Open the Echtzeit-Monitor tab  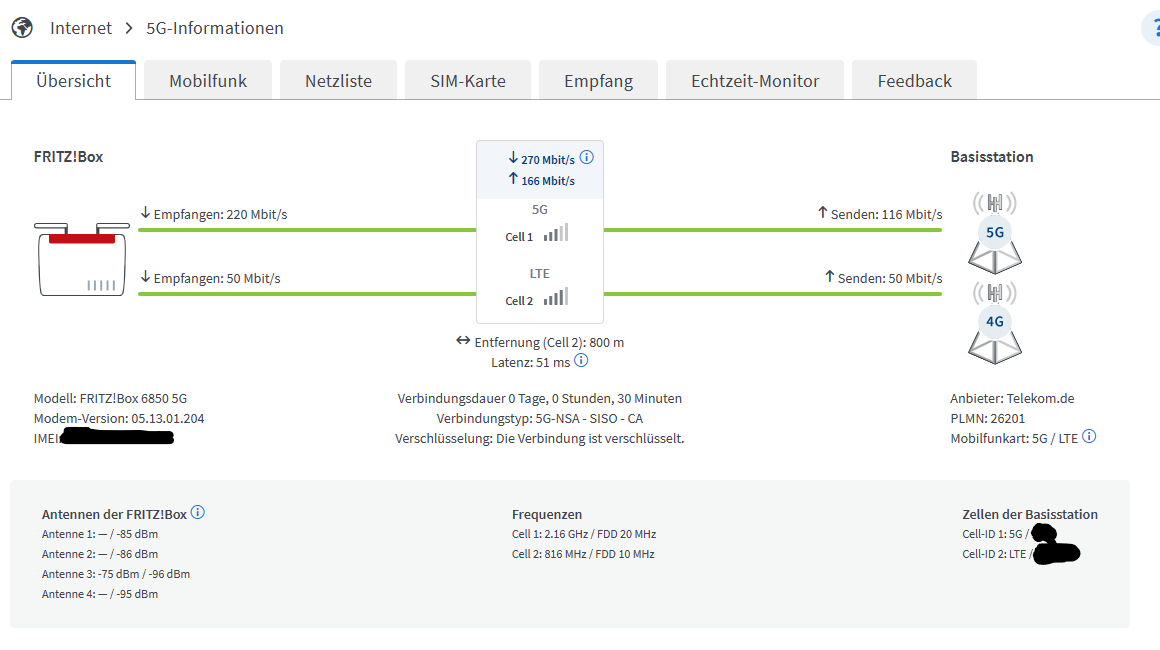click(x=755, y=81)
